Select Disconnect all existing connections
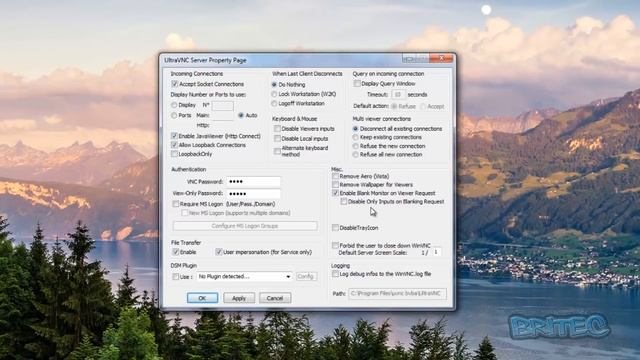Image resolution: width=640 pixels, height=360 pixels. click(356, 129)
